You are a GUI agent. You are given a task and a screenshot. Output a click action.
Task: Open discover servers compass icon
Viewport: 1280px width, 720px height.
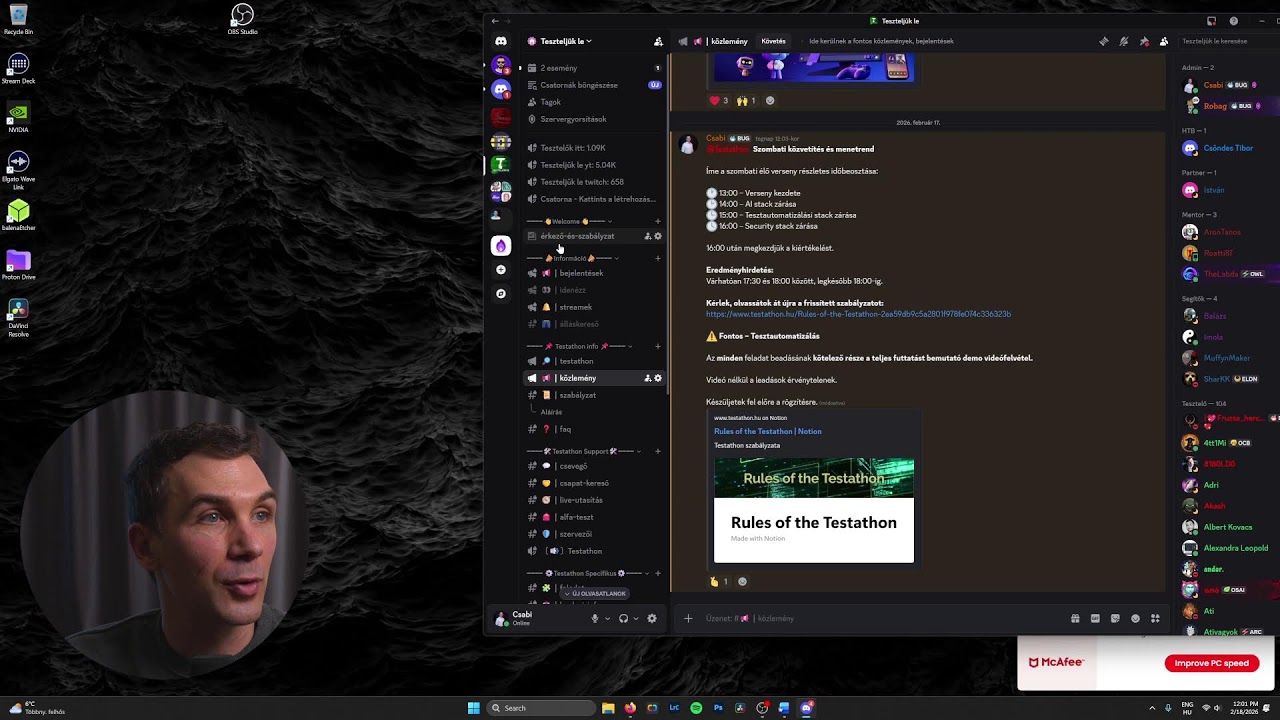click(x=501, y=293)
